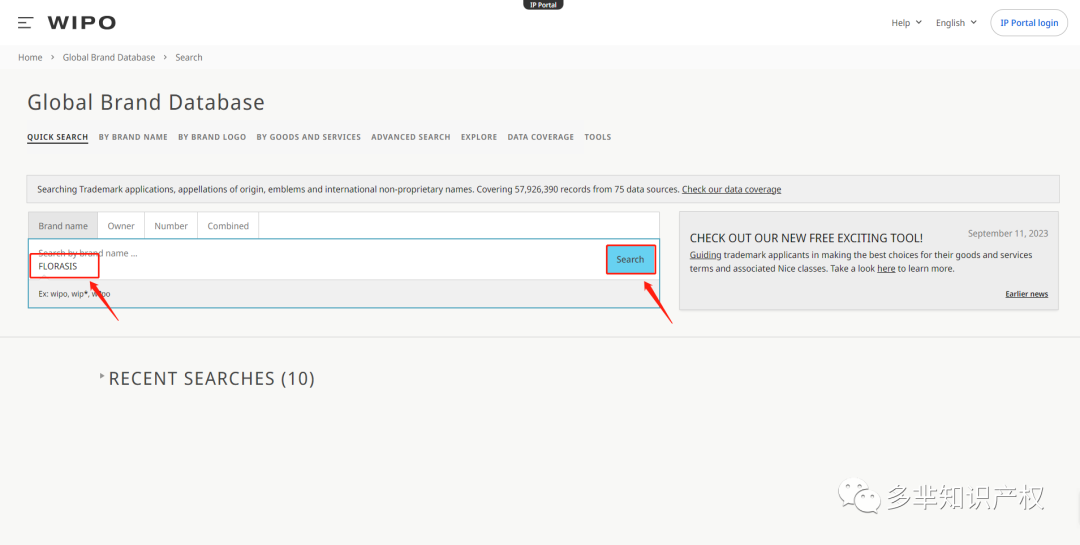Open the IP Portal top tab

[x=543, y=4]
